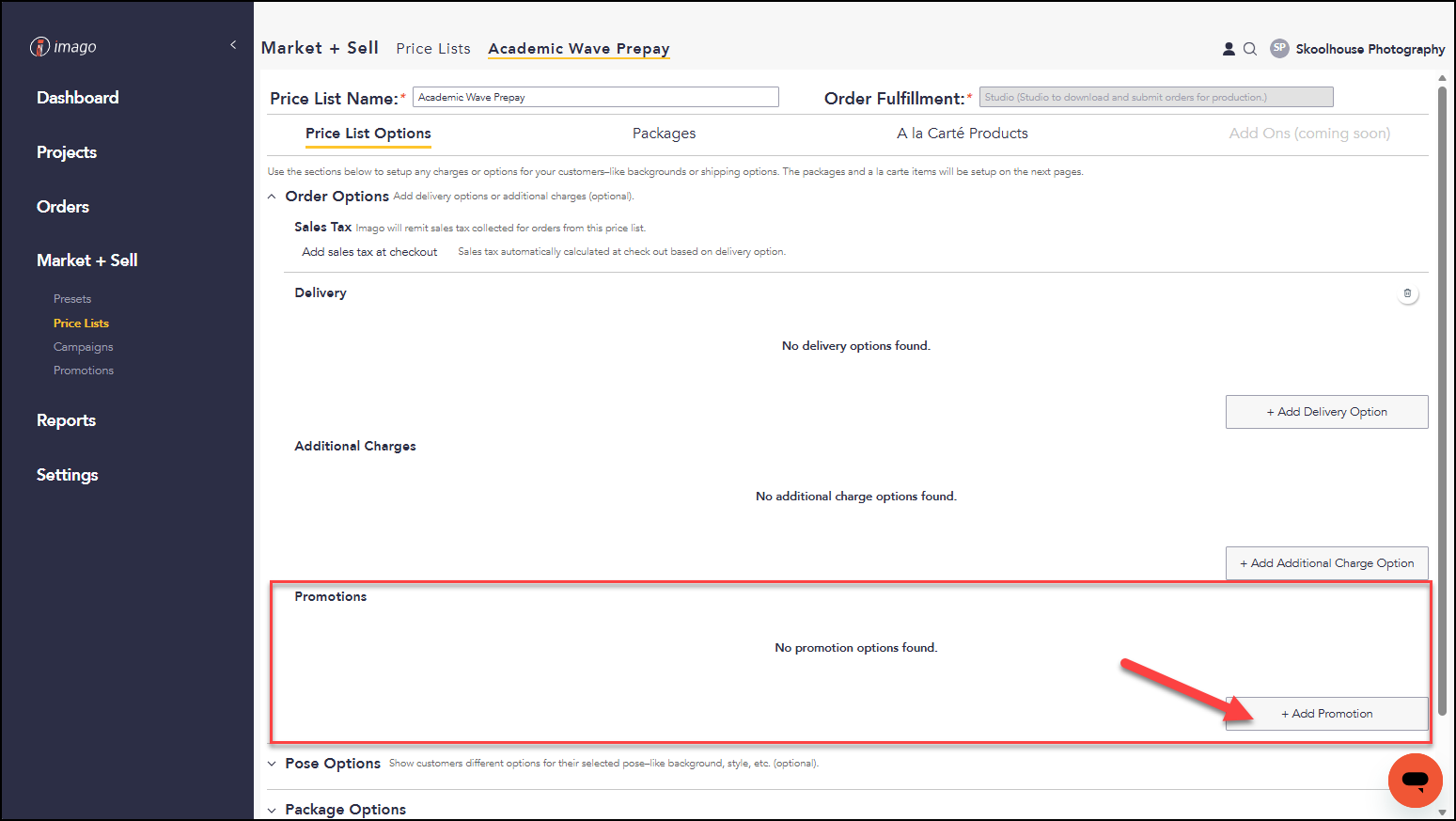The width and height of the screenshot is (1456, 821).
Task: Click the Skoolhouse Photography account name
Action: point(1370,49)
